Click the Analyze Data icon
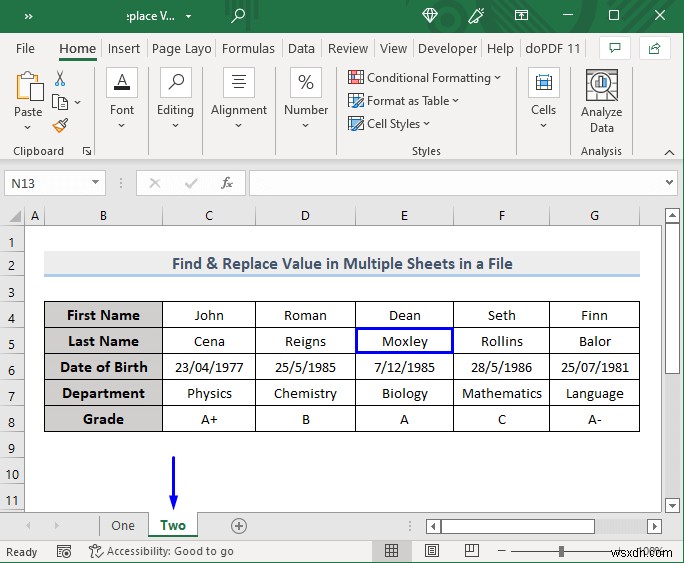This screenshot has height=563, width=684. pyautogui.click(x=602, y=85)
